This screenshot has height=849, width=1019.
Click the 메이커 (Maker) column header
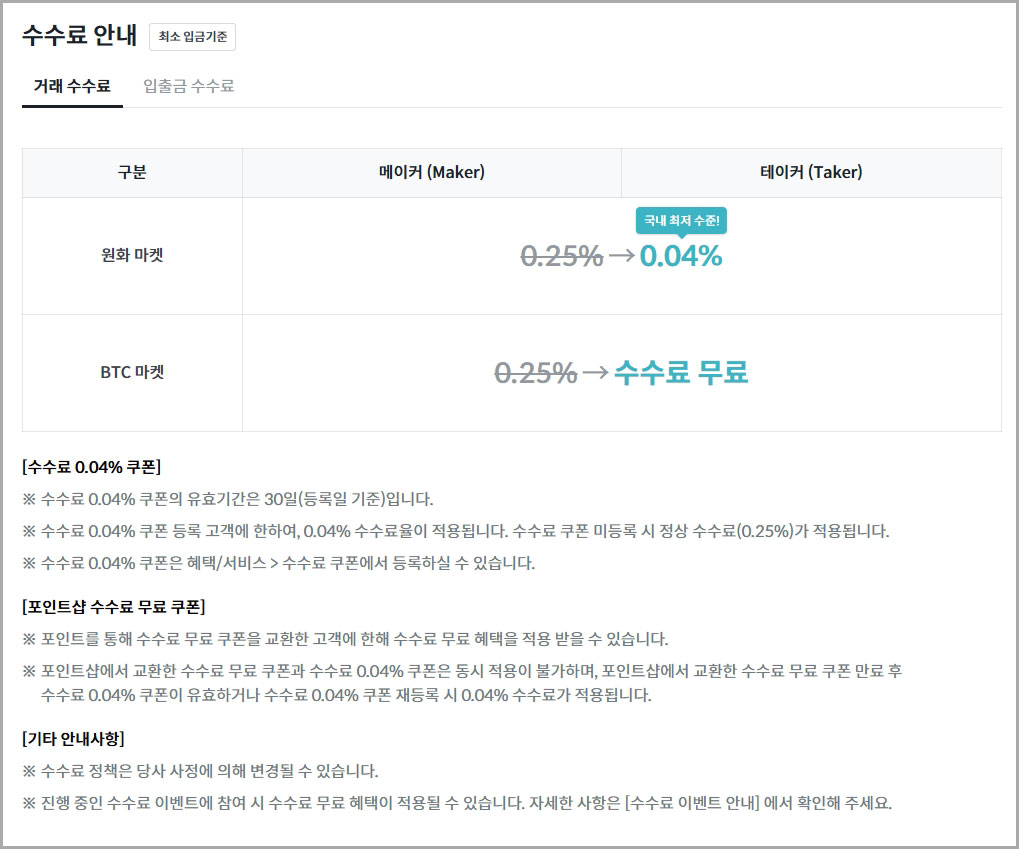(432, 171)
